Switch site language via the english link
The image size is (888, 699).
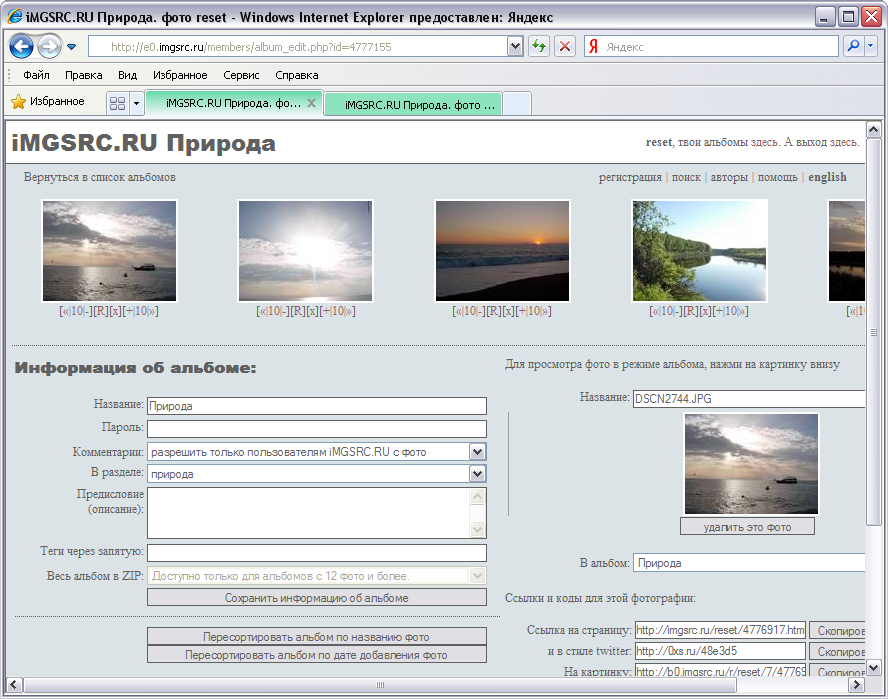pos(825,177)
